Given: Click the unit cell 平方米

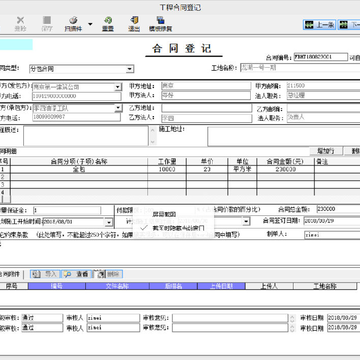Looking at the screenshot, I should pos(242,169).
